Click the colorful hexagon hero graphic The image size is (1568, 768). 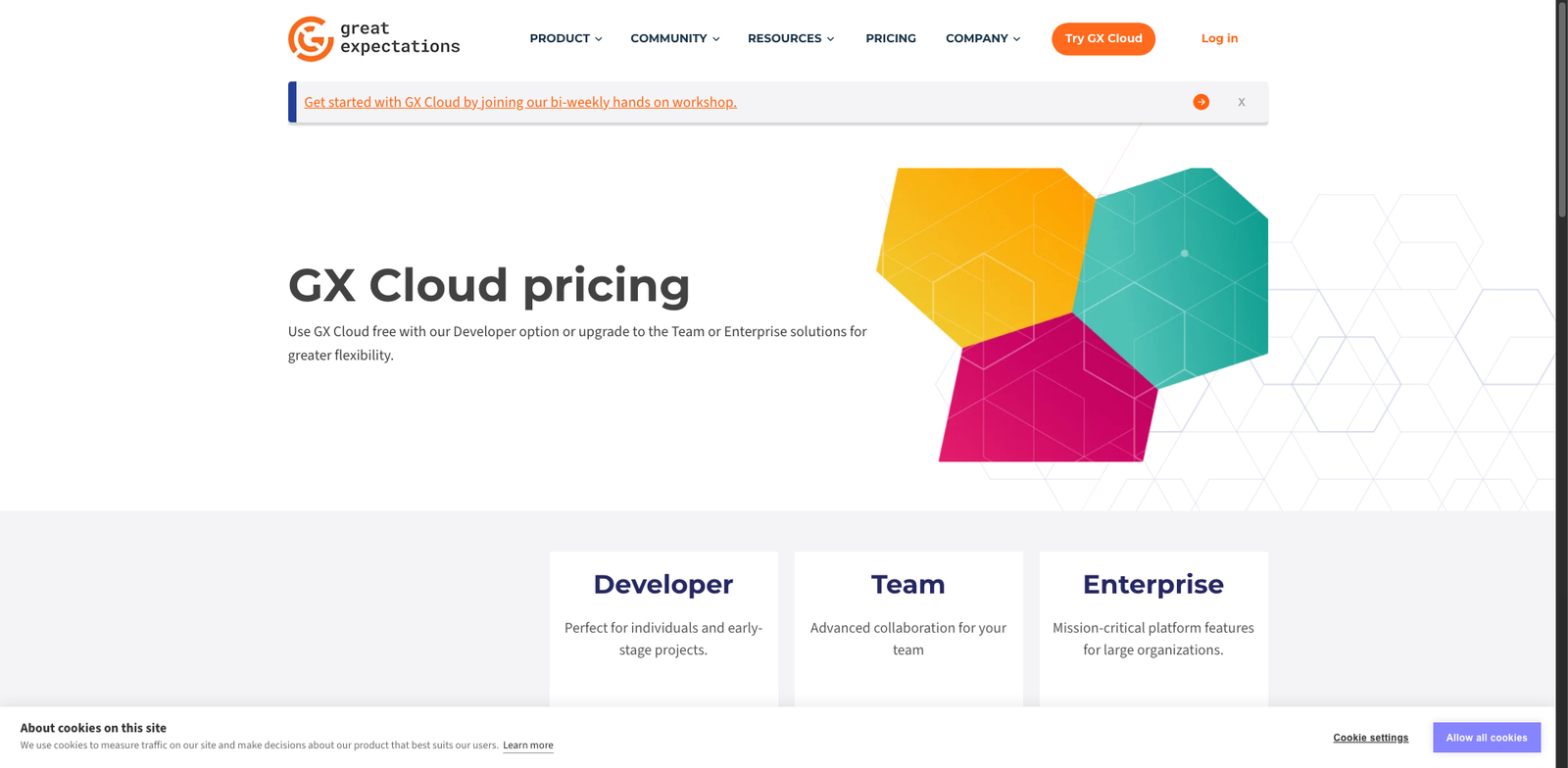pyautogui.click(x=1072, y=314)
